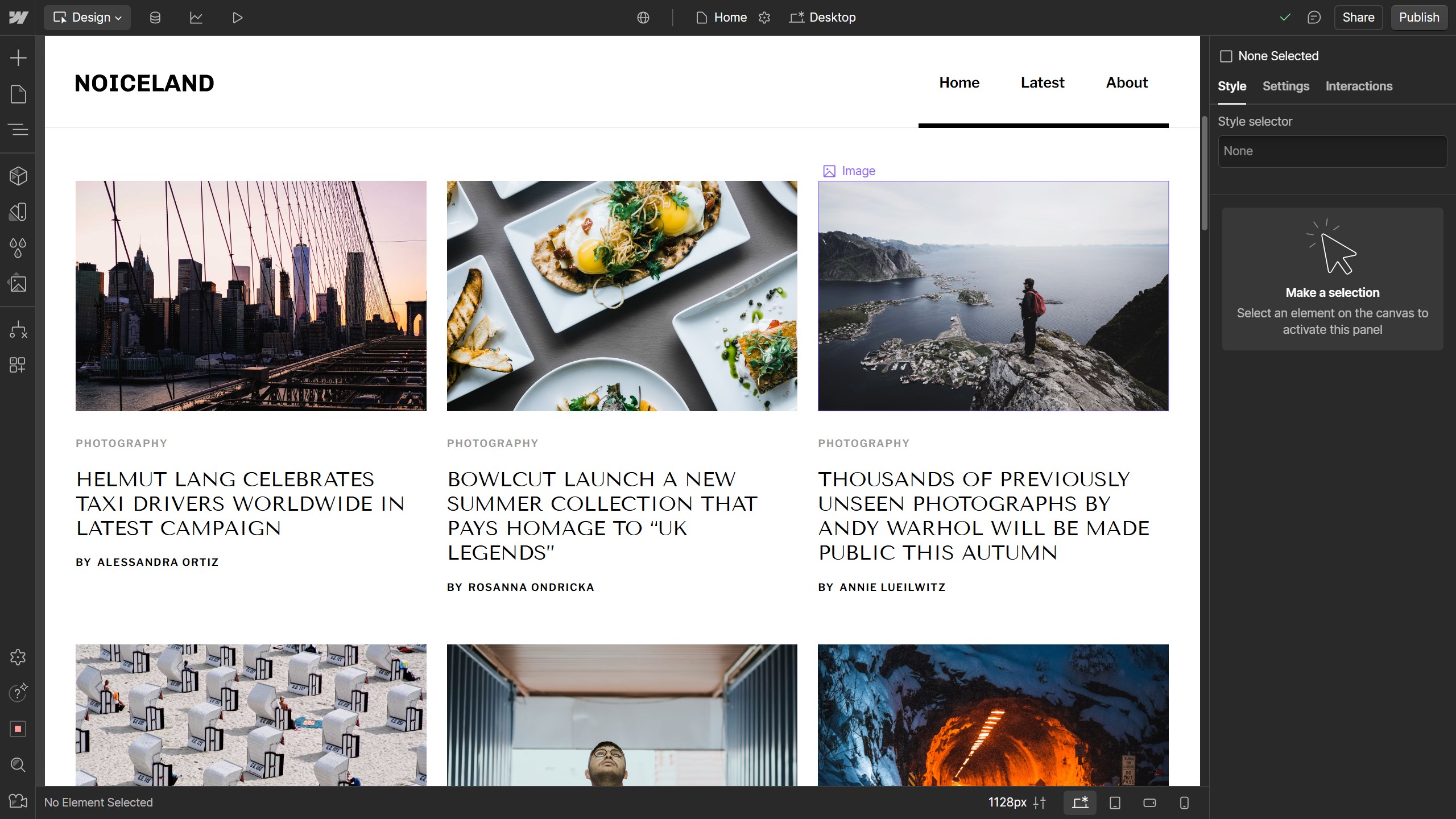Click PHOTOGRAPHY label above Helmut Lang
The height and width of the screenshot is (819, 1456).
(x=121, y=444)
